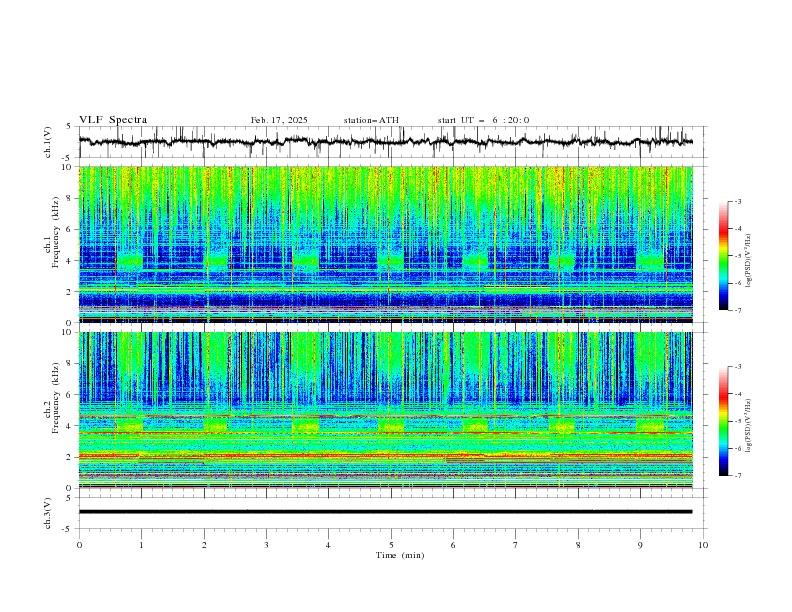
Task: Click time axis tick label "10"
Action: point(703,545)
